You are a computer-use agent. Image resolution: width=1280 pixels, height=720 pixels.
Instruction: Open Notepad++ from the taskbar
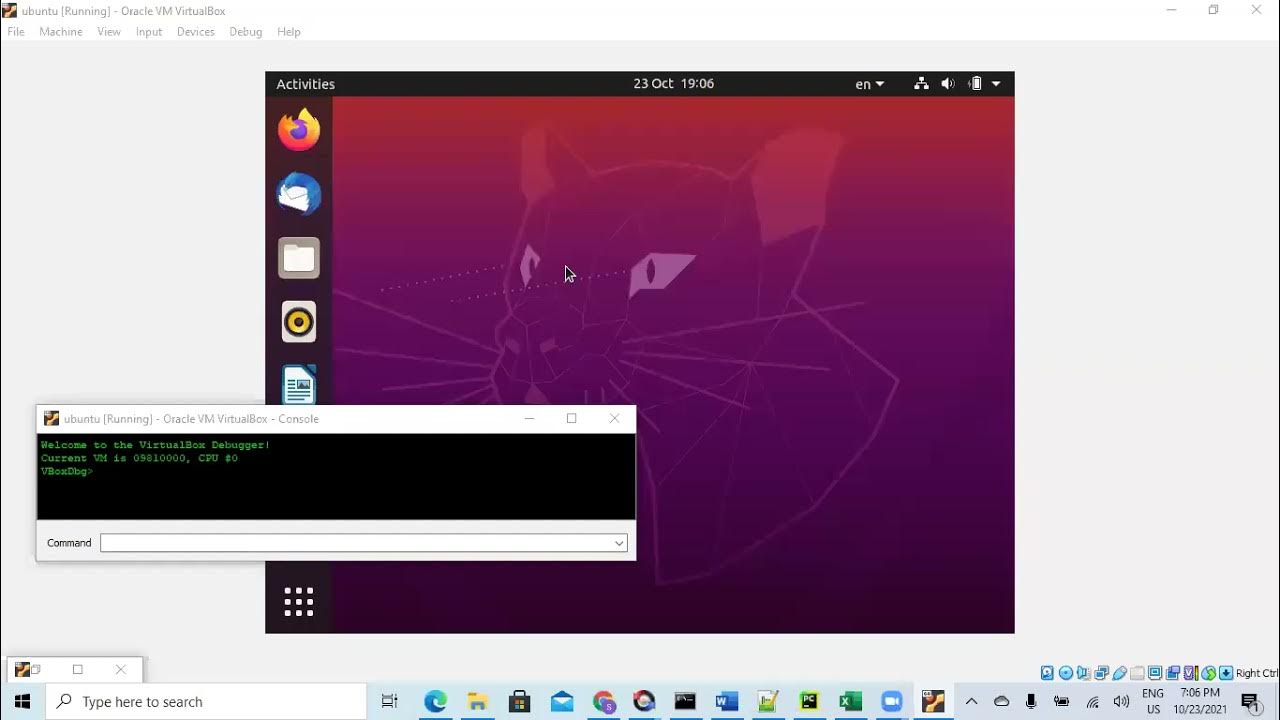[x=768, y=702]
